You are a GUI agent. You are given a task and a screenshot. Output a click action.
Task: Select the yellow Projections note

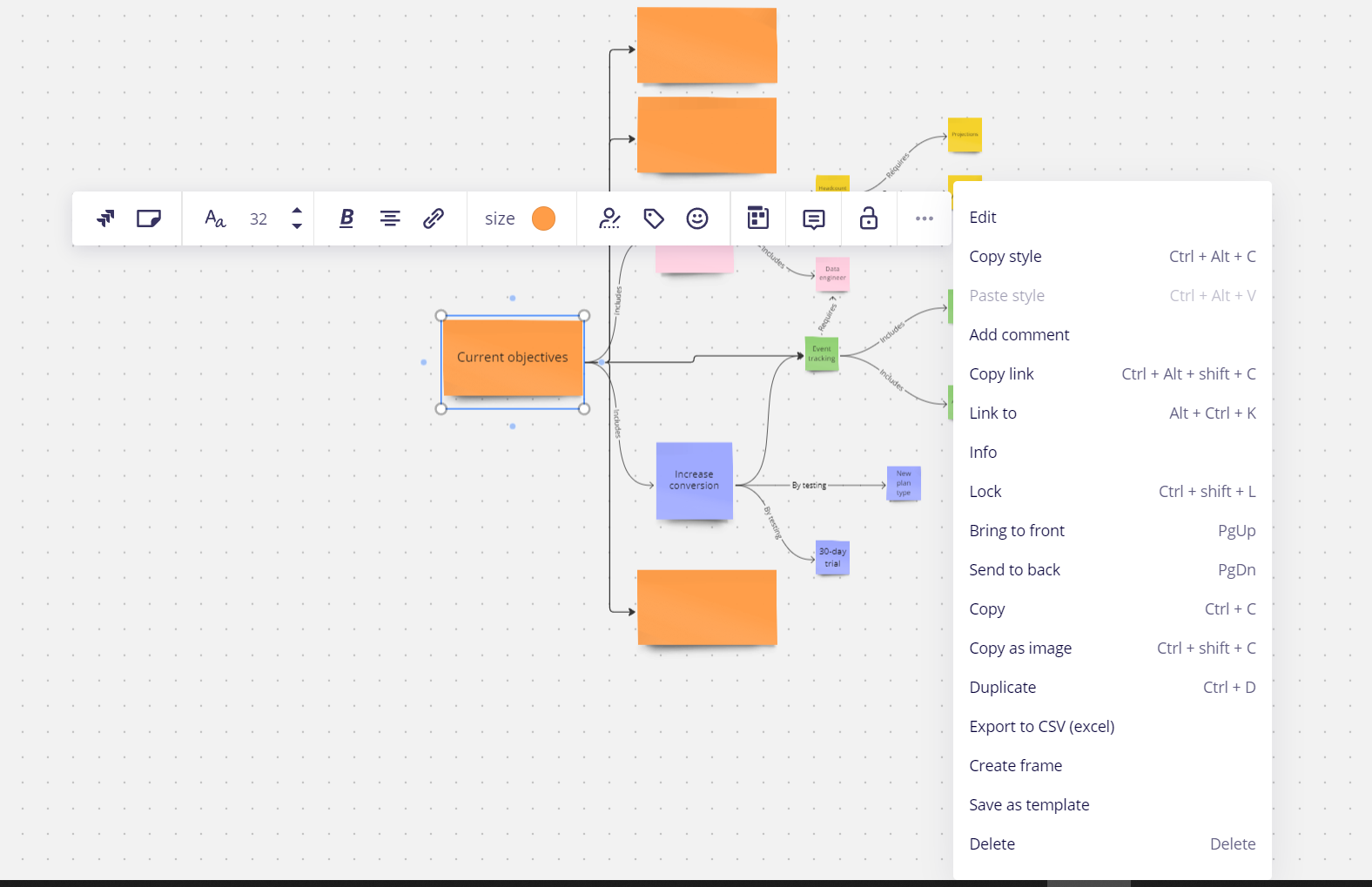coord(965,134)
